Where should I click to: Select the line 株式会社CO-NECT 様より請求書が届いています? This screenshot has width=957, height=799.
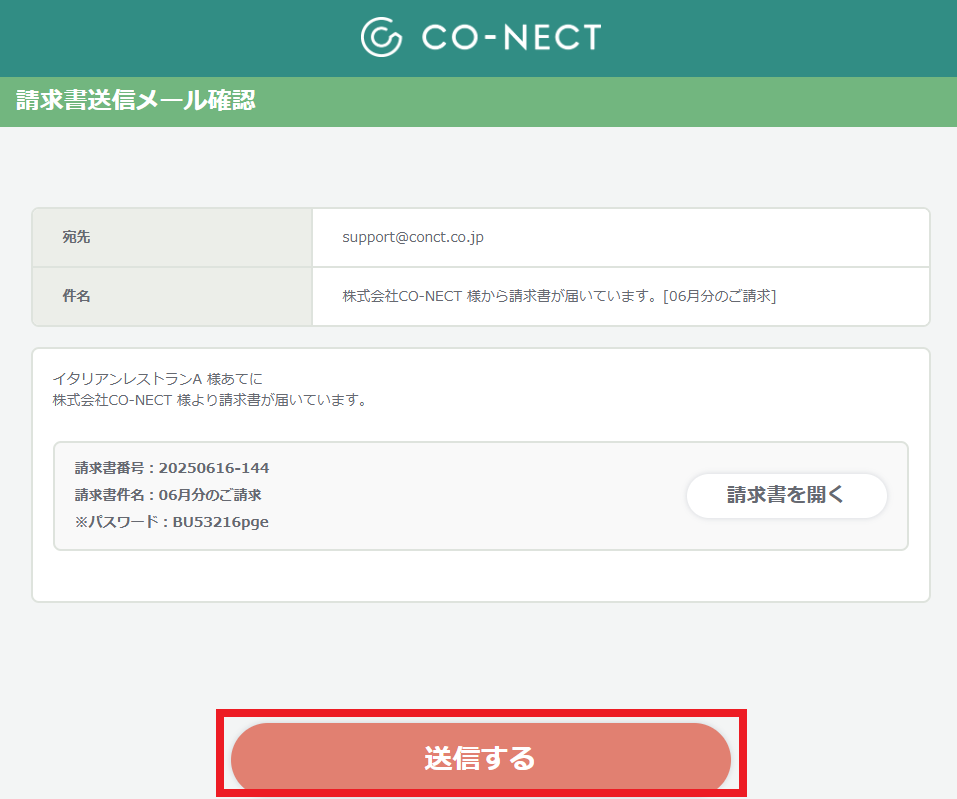[209, 400]
